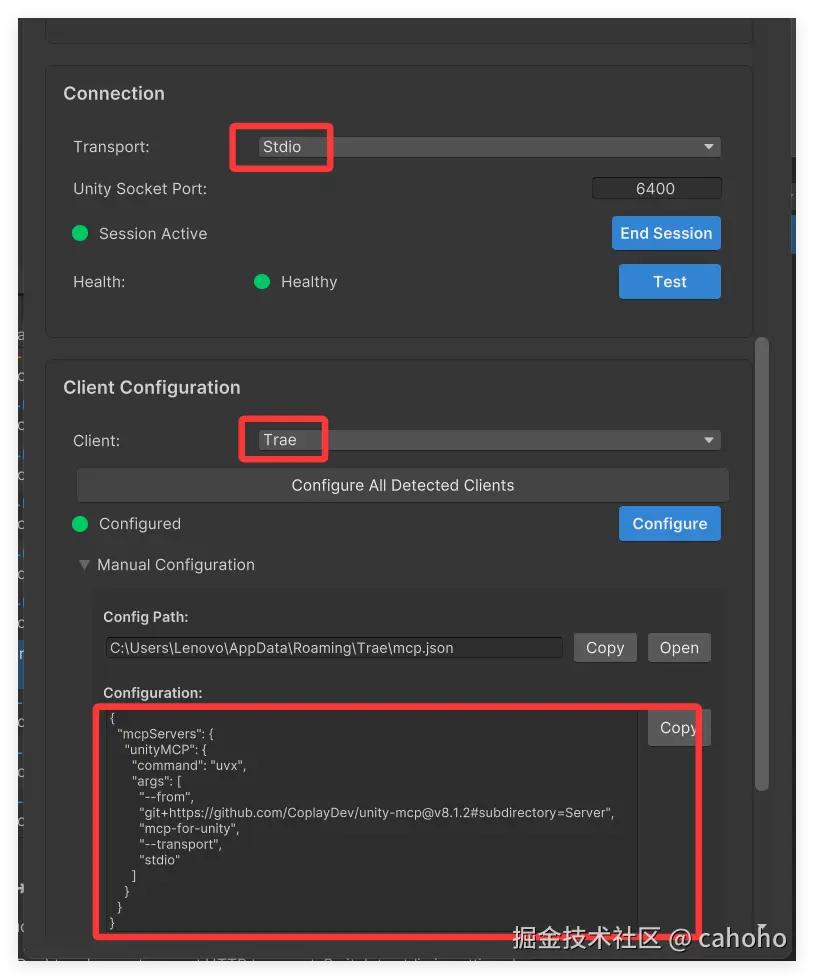Collapse the Manual Configuration foldout triangle
Image resolution: width=814 pixels, height=979 pixels.
pyautogui.click(x=85, y=565)
